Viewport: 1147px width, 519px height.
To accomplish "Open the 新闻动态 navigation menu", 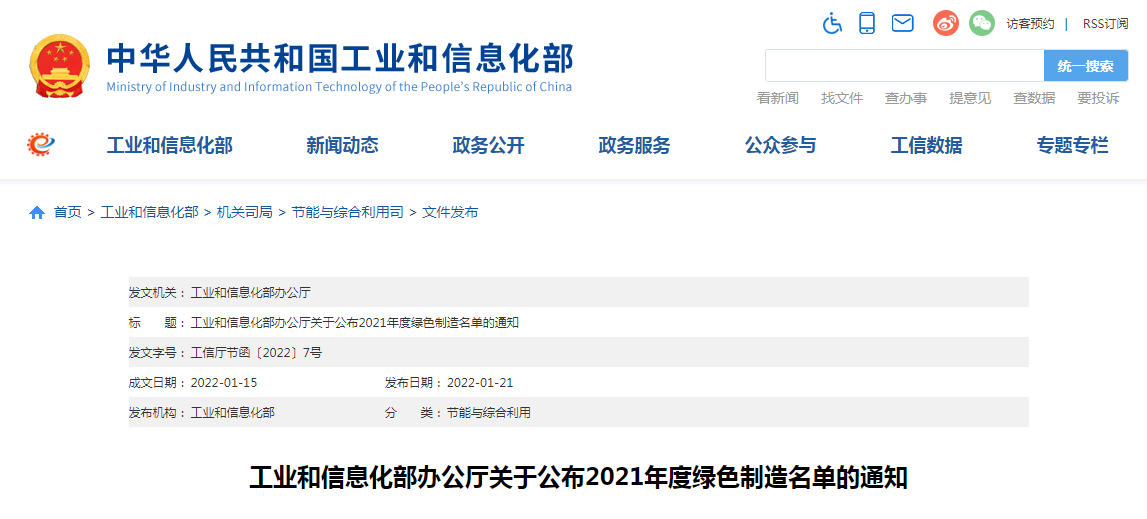I will tap(342, 146).
